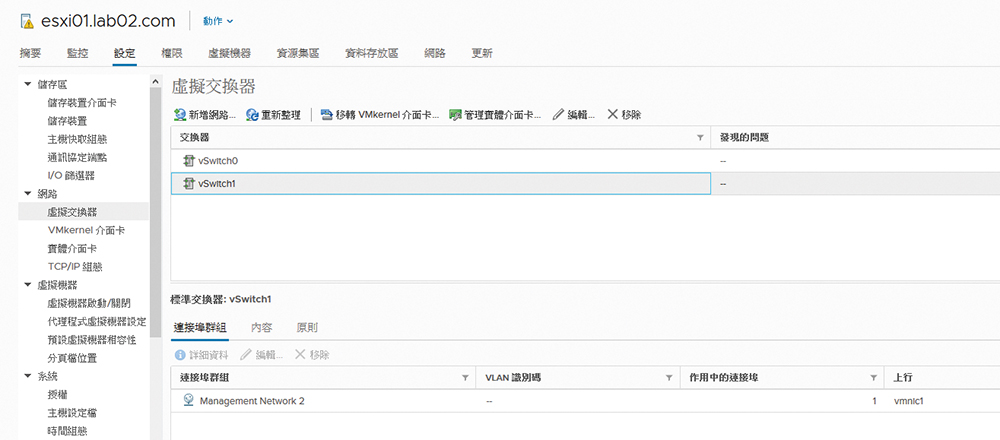
Task: Open 時間組態 in the sidebar
Action: [67, 431]
